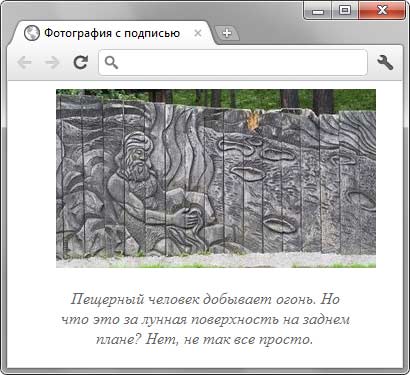This screenshot has width=410, height=375.
Task: Open the wrench settings menu
Action: click(x=385, y=62)
